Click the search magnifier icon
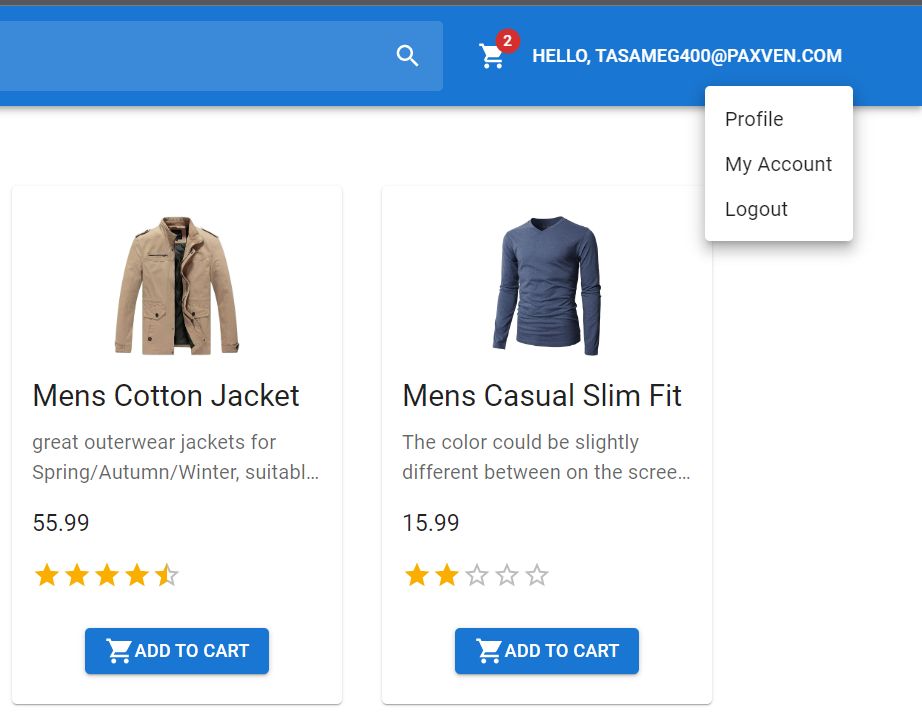The height and width of the screenshot is (712, 922). [407, 56]
